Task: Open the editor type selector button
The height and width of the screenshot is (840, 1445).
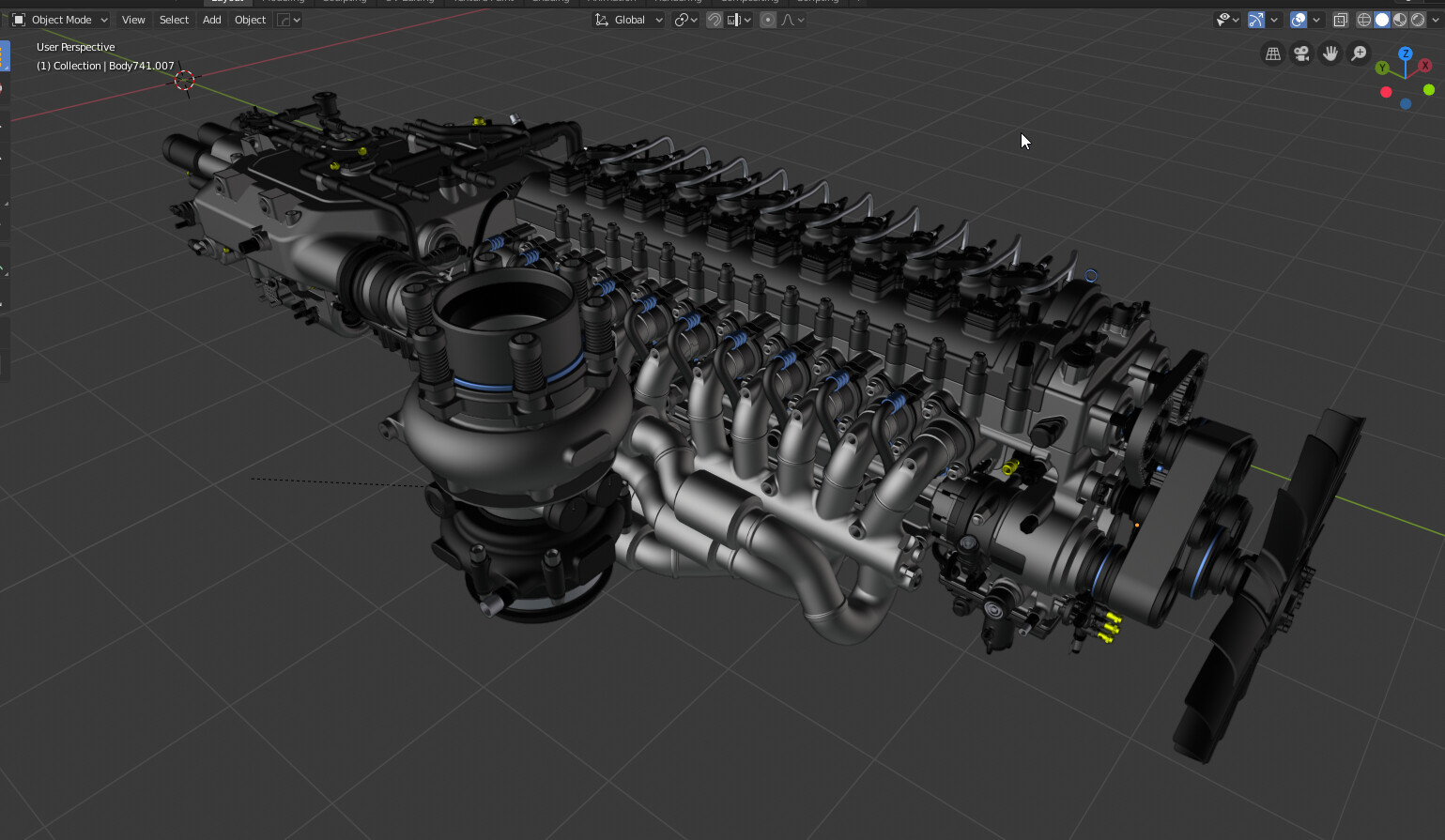Action: pos(19,19)
